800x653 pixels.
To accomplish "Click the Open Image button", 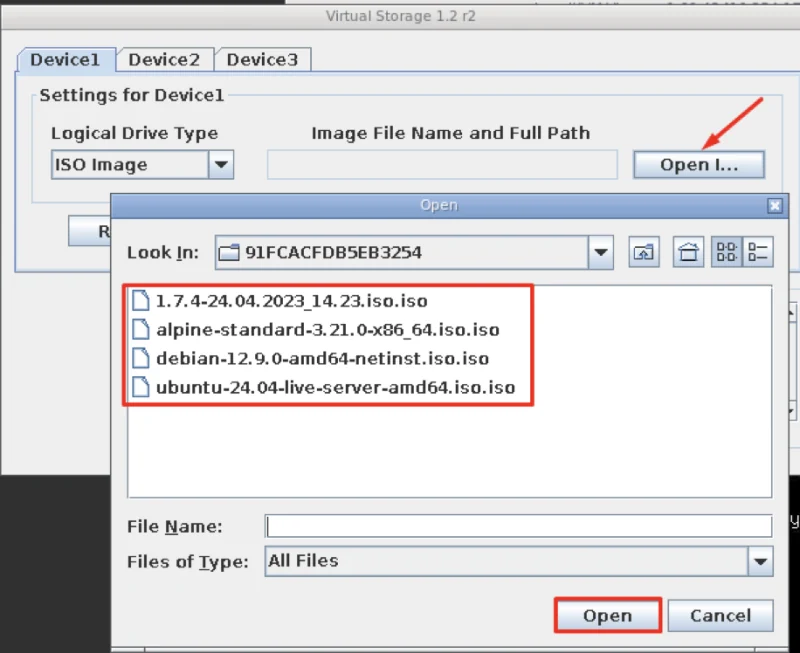I will click(x=698, y=165).
